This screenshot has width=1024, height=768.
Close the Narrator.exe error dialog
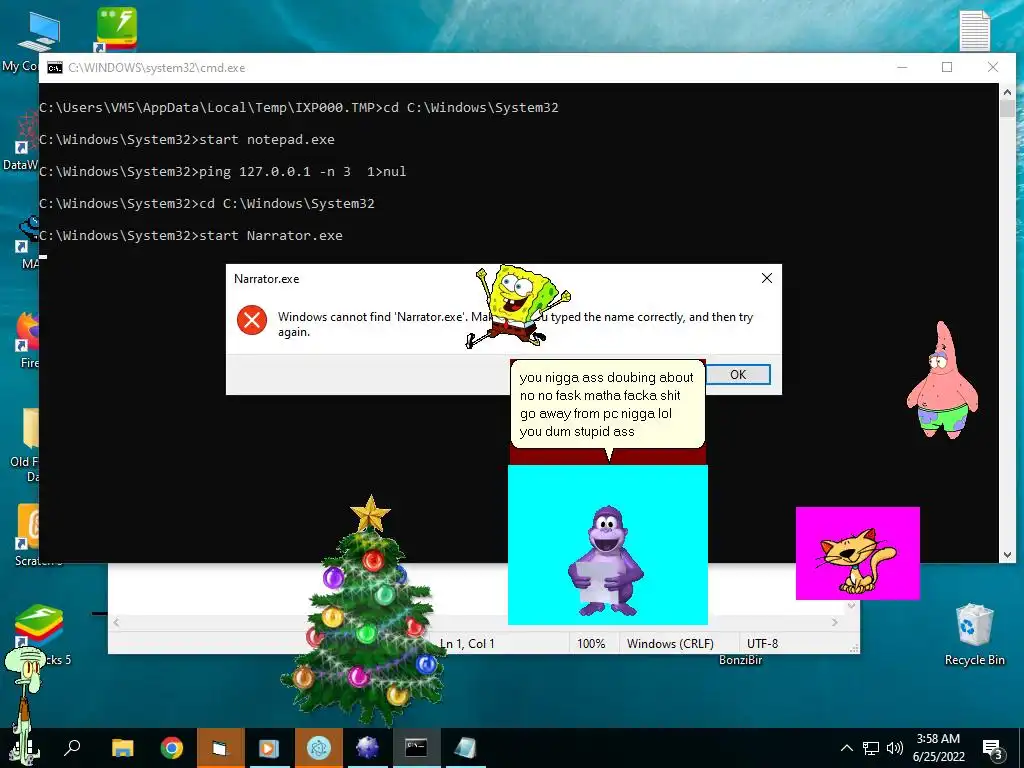[x=767, y=278]
